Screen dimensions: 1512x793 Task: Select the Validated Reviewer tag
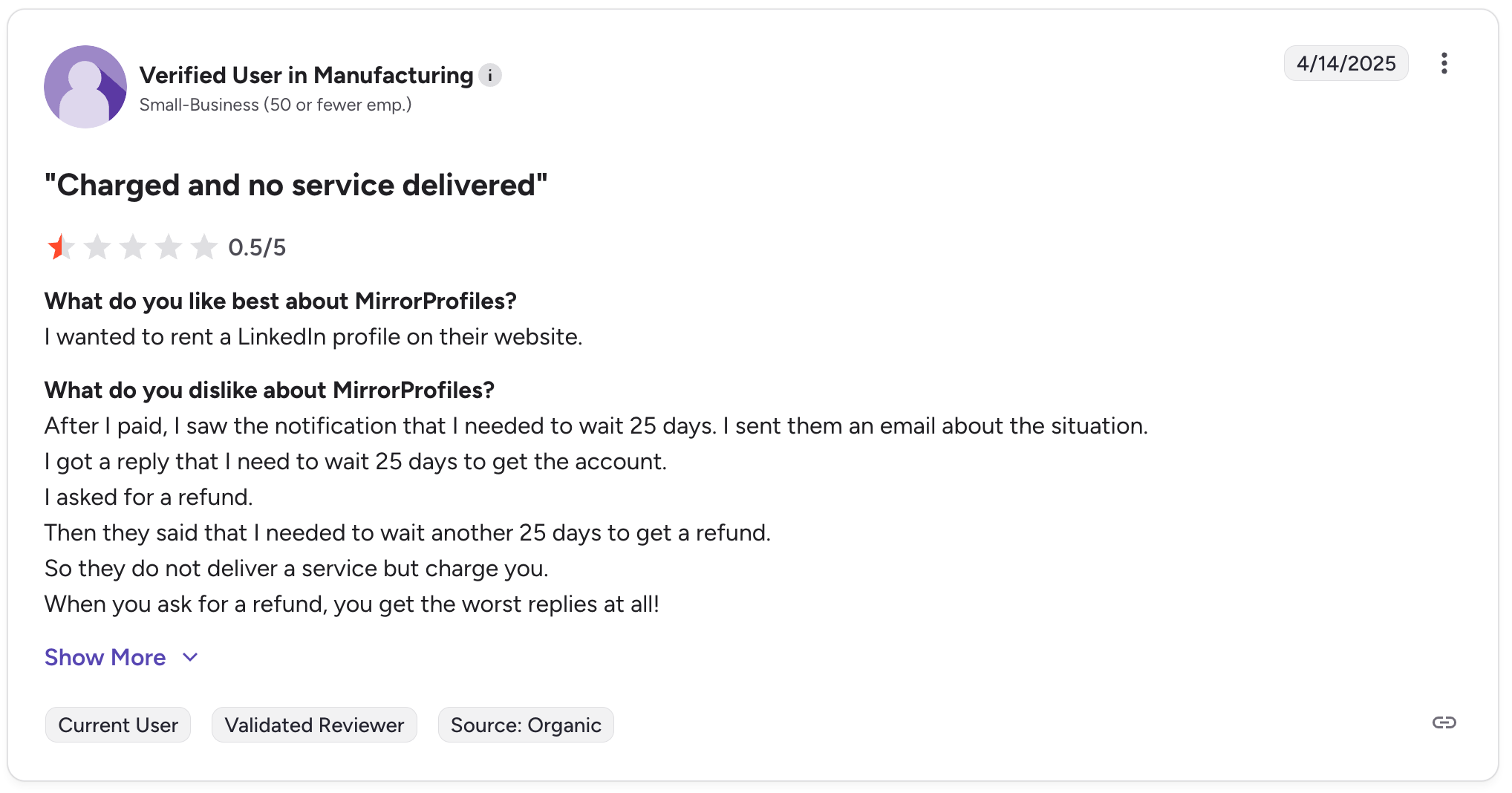click(x=314, y=725)
